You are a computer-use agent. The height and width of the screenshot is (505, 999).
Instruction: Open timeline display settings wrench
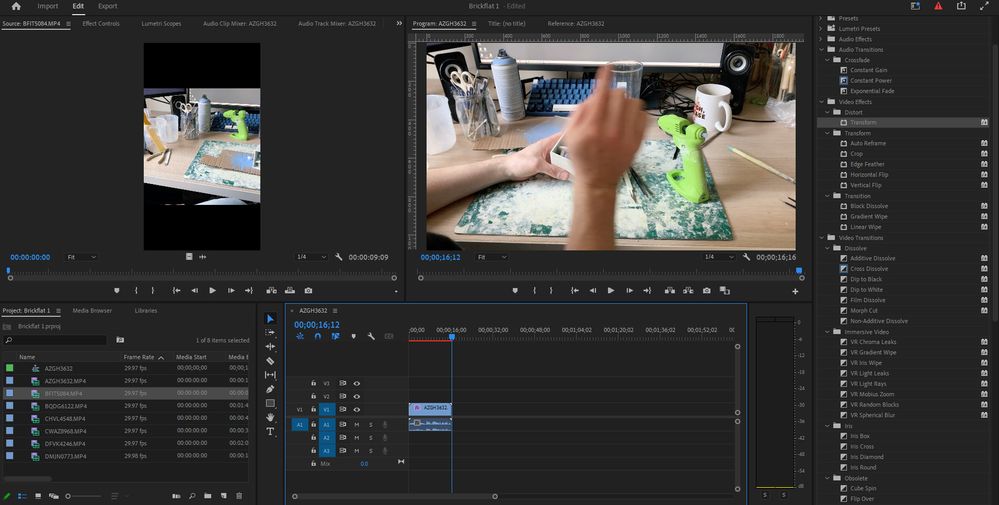[371, 337]
